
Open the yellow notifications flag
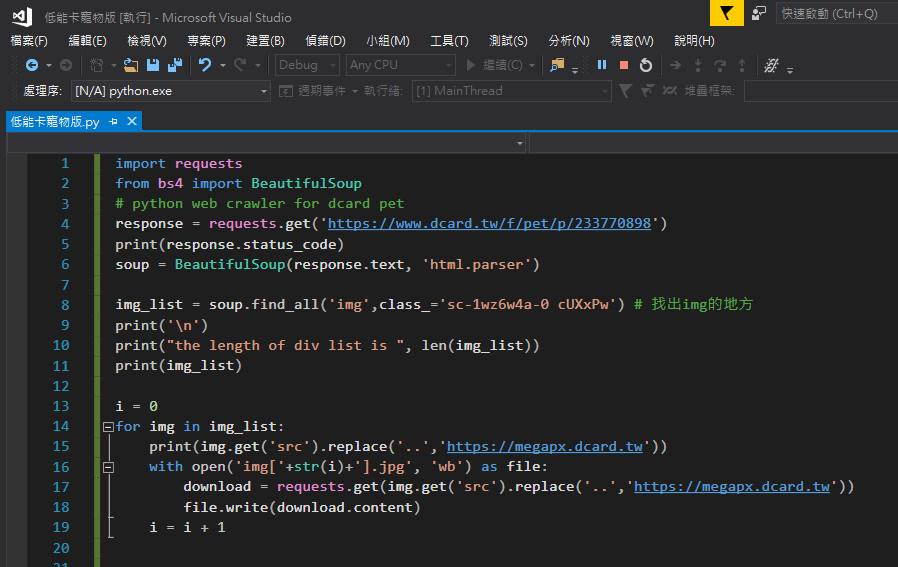click(726, 13)
